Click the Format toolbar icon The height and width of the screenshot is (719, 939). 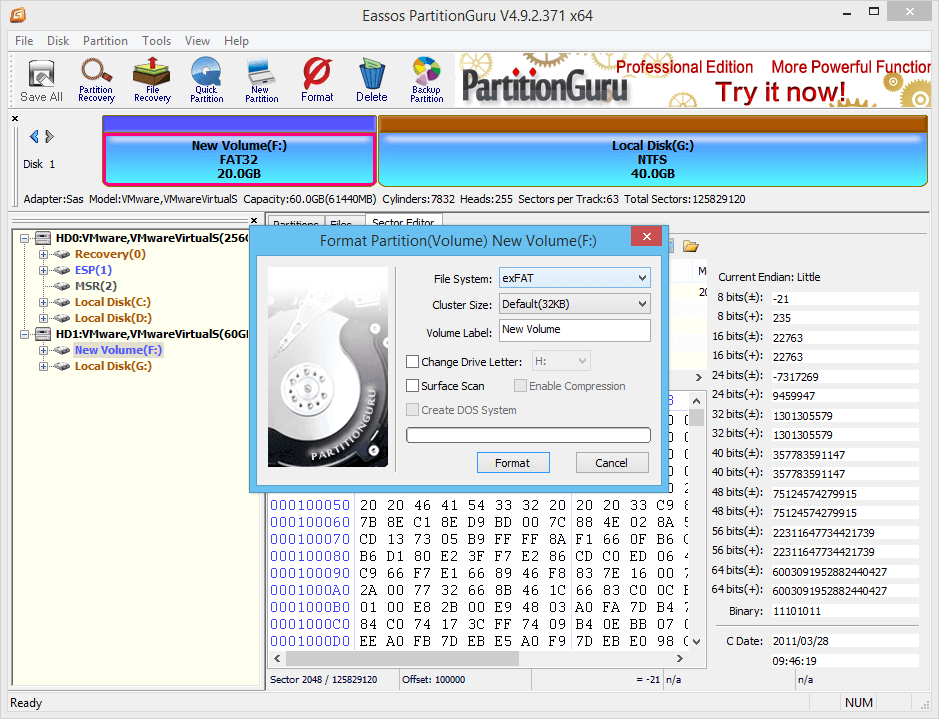coord(317,81)
